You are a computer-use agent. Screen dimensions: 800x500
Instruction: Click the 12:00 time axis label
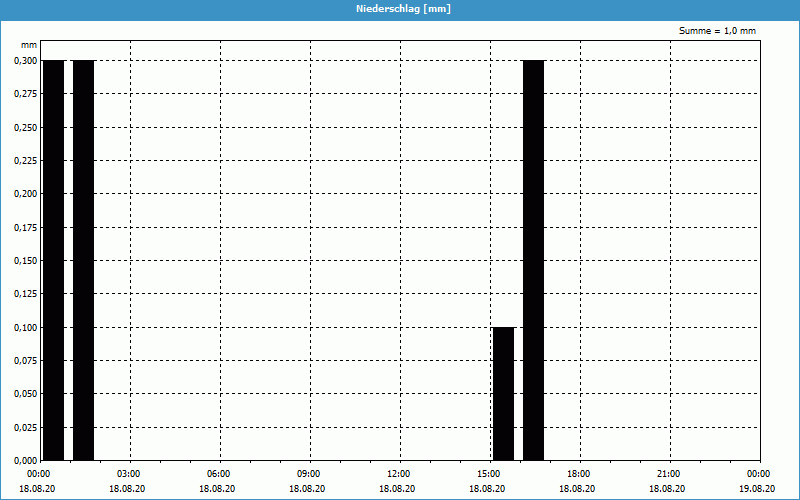click(398, 474)
